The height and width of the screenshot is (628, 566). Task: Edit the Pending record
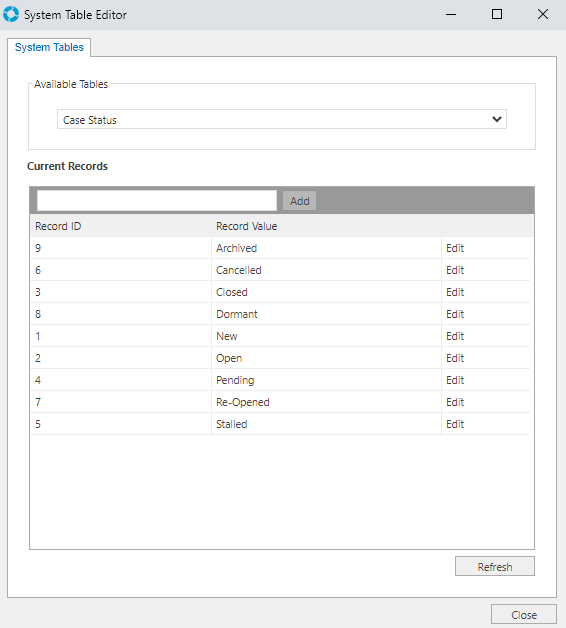[455, 380]
